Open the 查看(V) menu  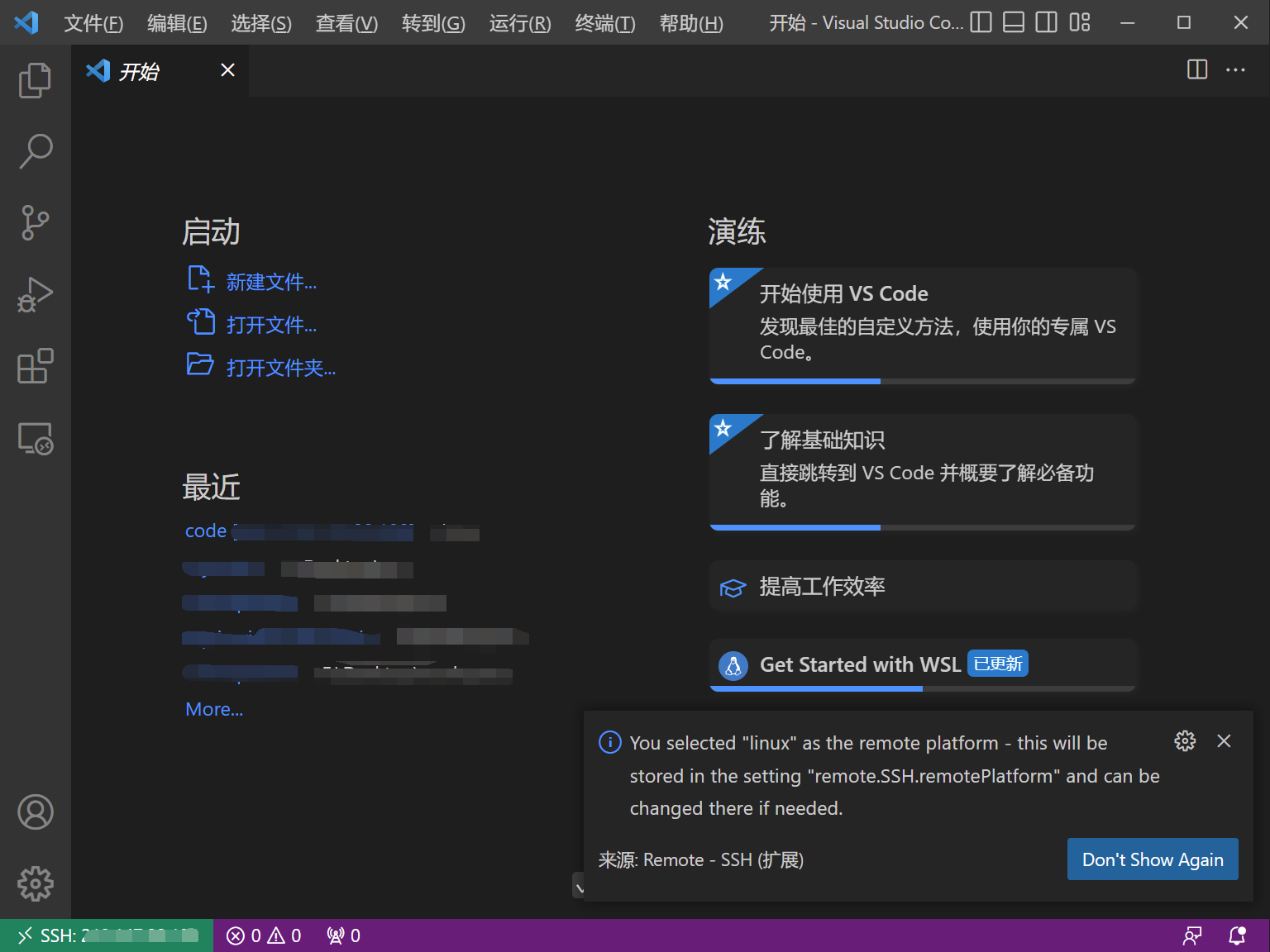(346, 23)
